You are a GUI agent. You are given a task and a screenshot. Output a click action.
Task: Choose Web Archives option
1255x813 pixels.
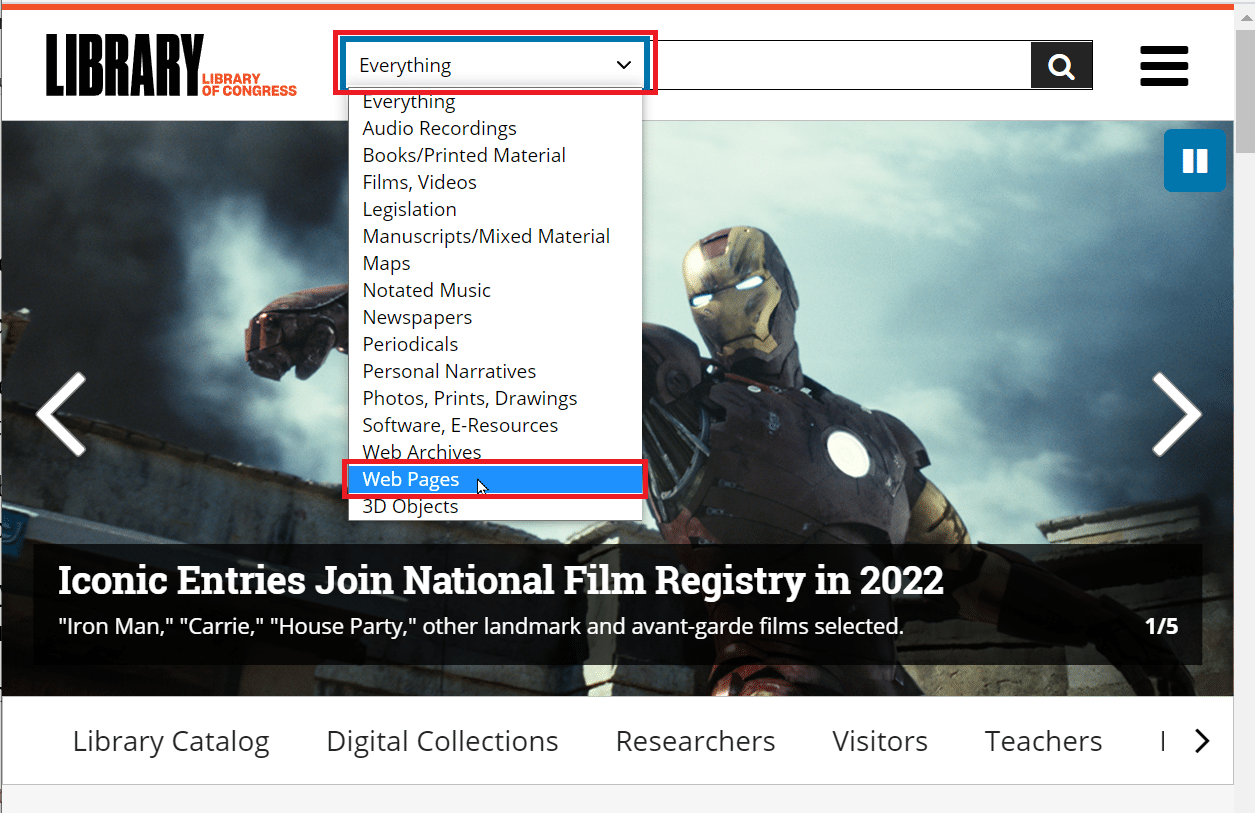click(x=495, y=452)
